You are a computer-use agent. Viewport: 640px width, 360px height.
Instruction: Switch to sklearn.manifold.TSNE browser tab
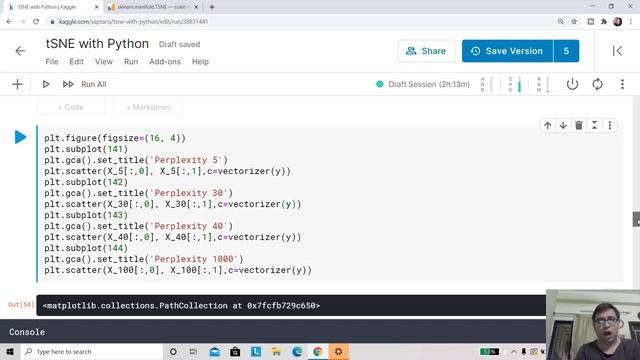[152, 7]
